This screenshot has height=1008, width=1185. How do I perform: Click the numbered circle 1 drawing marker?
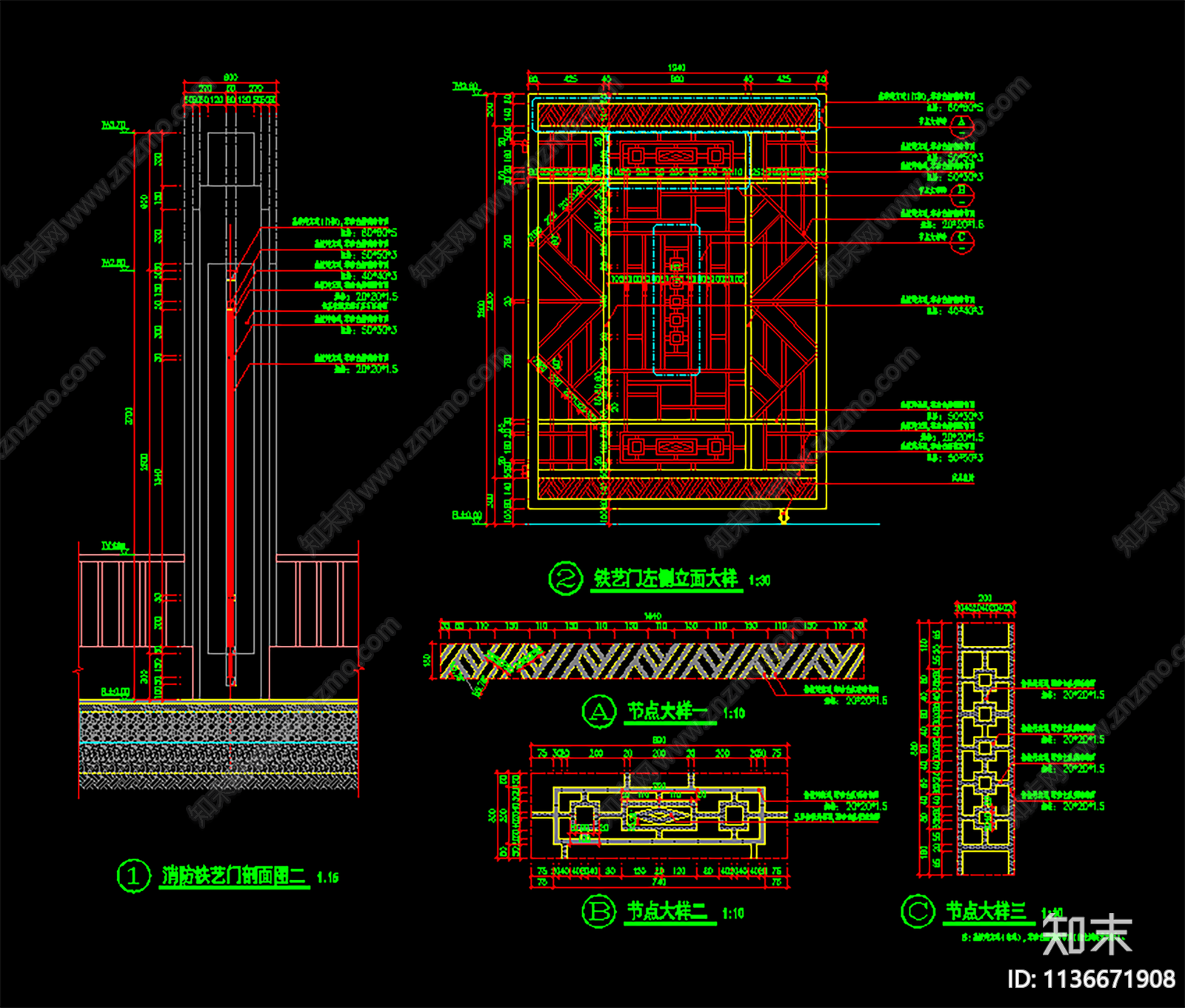point(133,876)
